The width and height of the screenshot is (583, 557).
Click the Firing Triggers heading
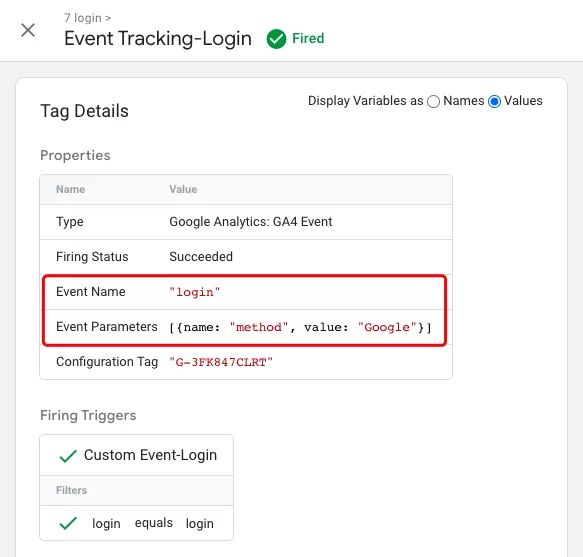pos(88,415)
